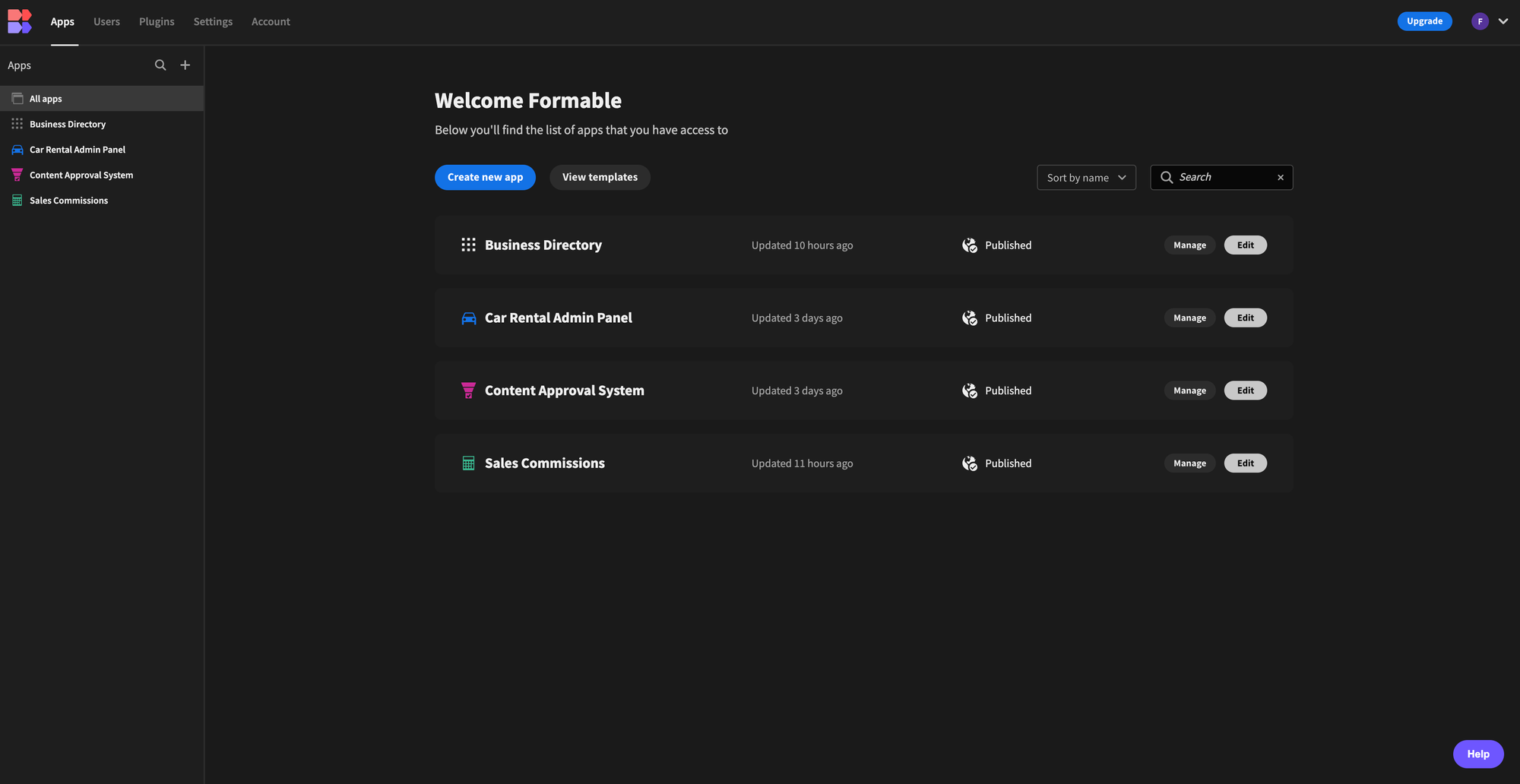The image size is (1520, 784).
Task: Click the search magnifier inside the search field
Action: [x=1167, y=177]
